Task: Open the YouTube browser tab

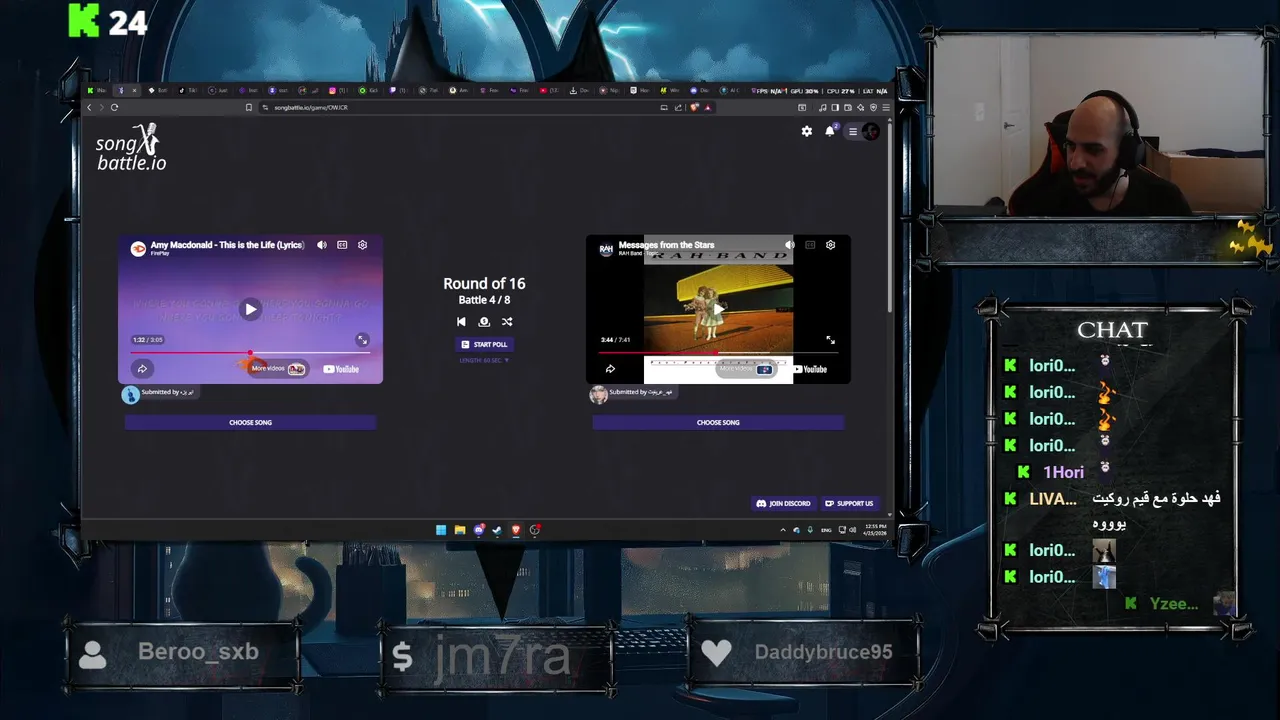Action: (x=550, y=90)
